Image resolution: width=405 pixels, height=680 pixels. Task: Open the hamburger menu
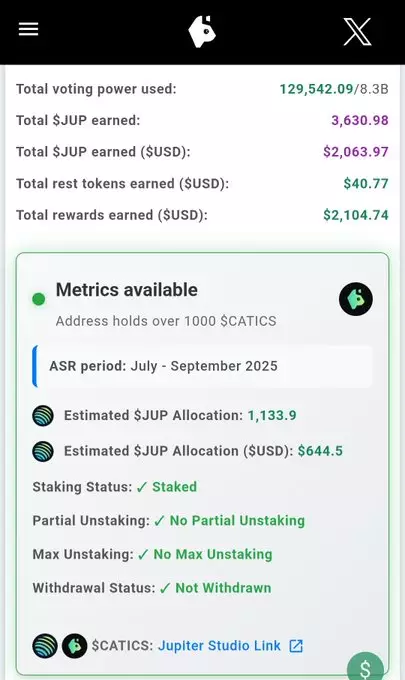[28, 29]
